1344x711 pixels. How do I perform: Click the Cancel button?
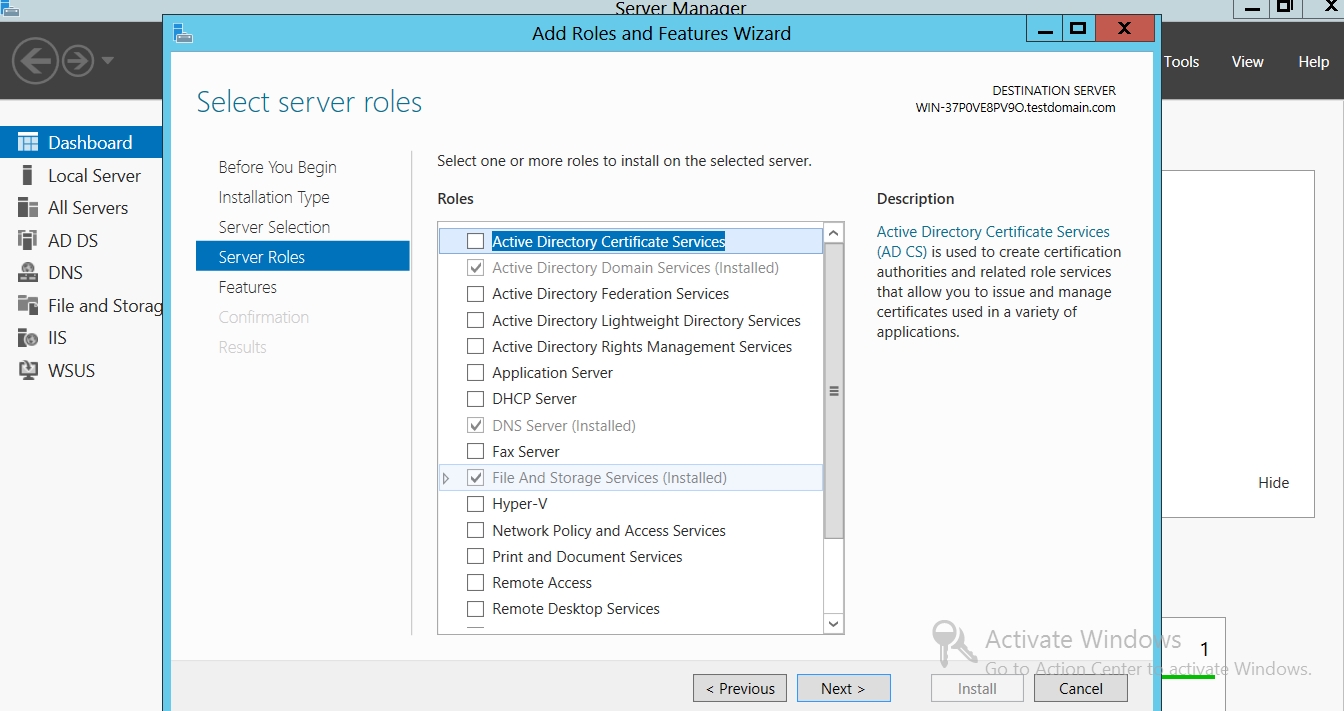tap(1080, 688)
